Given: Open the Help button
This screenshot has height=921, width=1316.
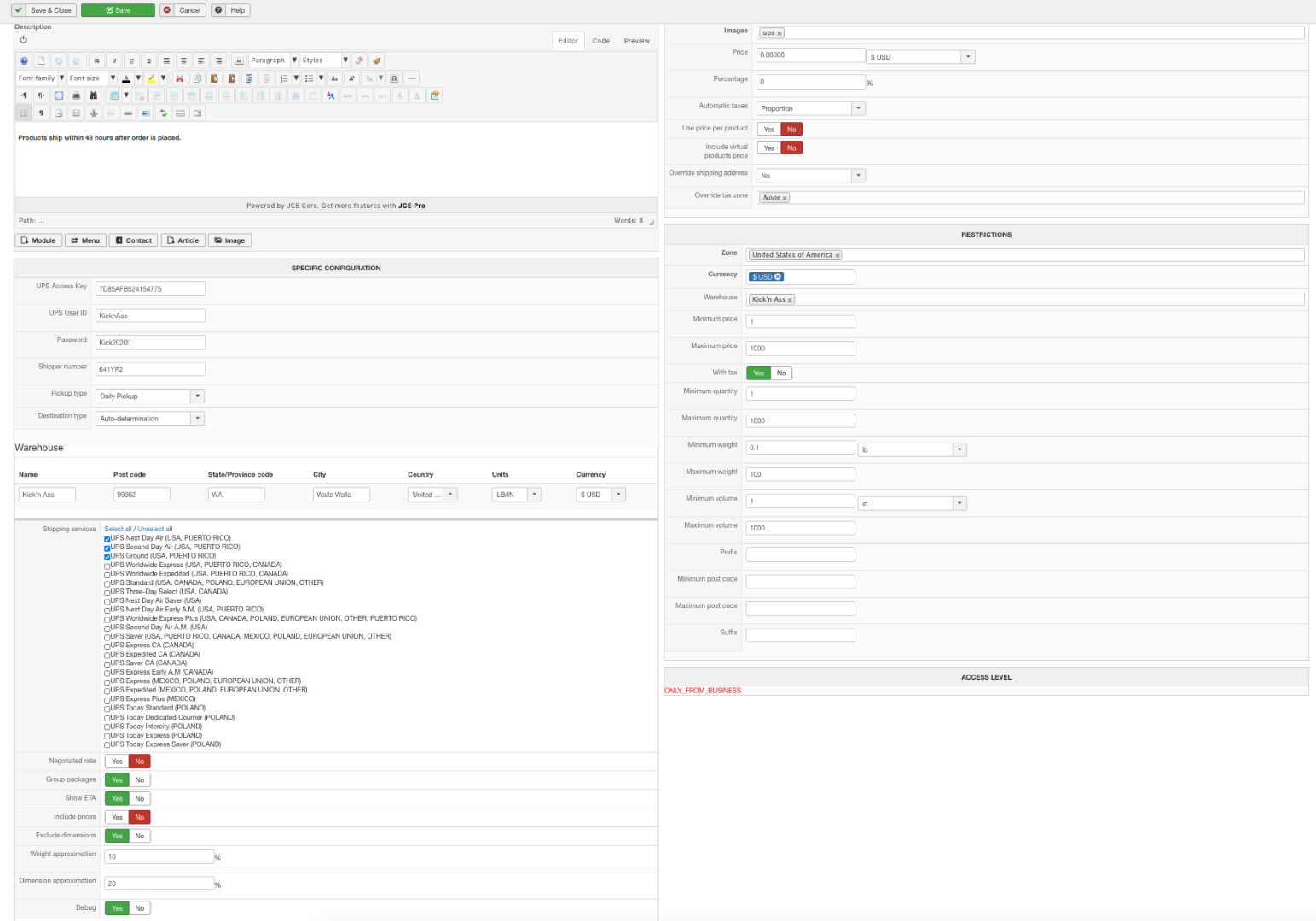Looking at the screenshot, I should click(x=230, y=10).
